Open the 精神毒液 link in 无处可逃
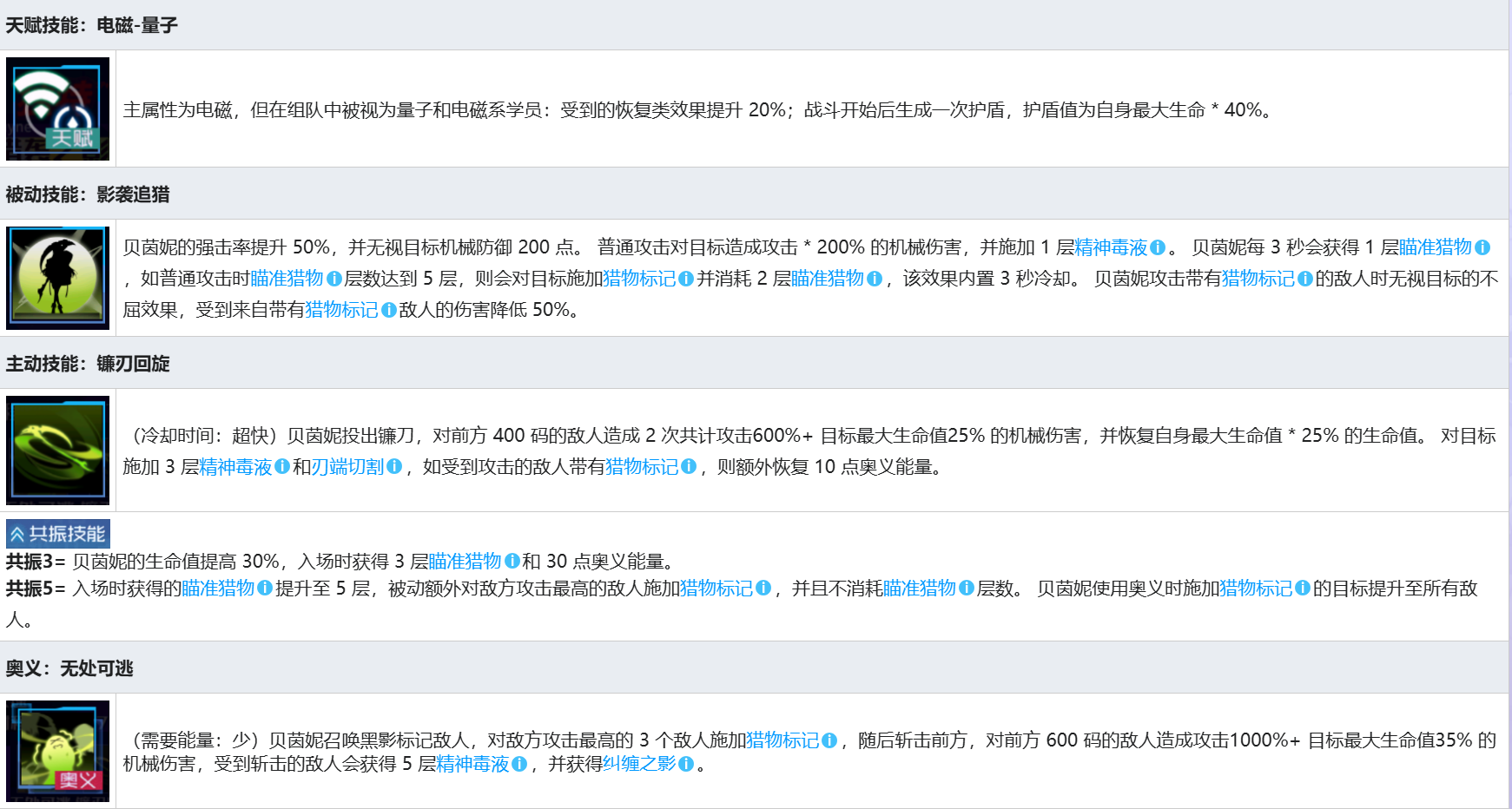The height and width of the screenshot is (809, 1512). (x=472, y=764)
